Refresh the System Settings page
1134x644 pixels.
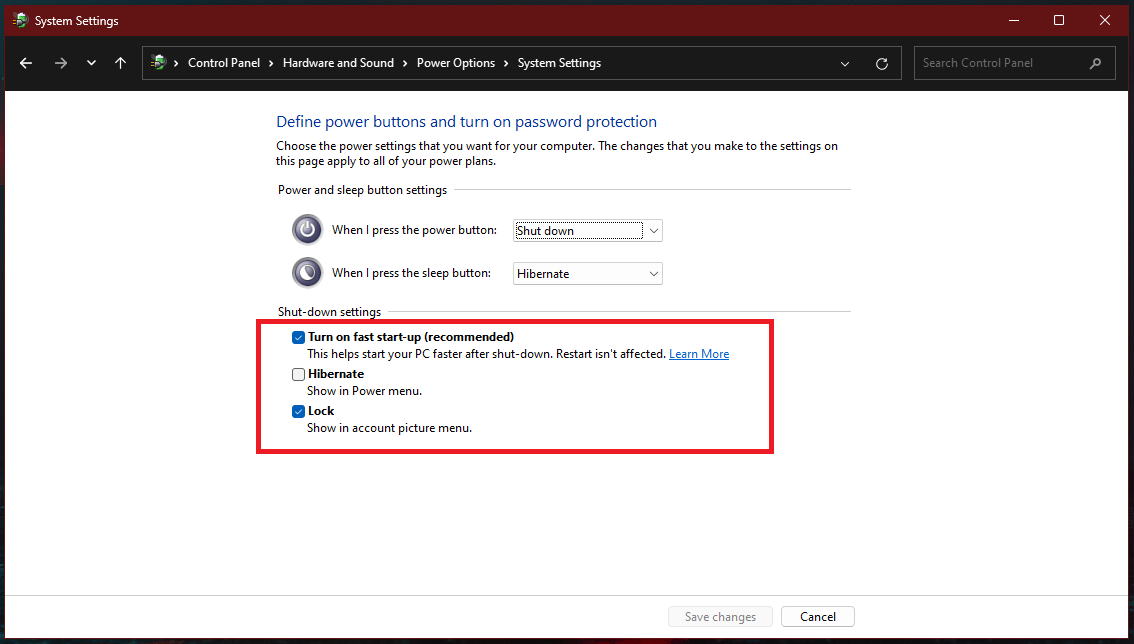click(882, 64)
